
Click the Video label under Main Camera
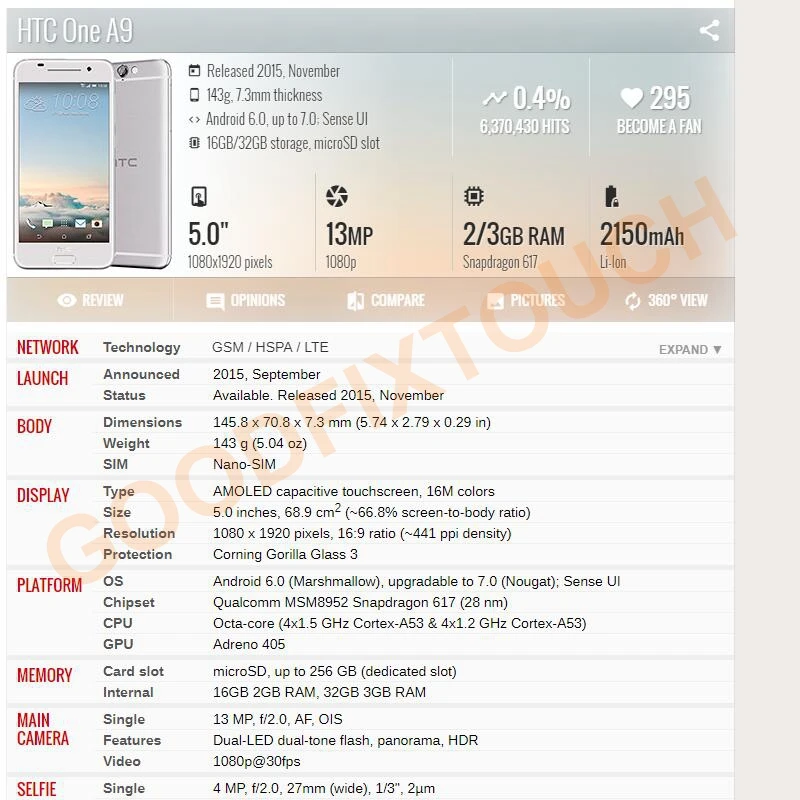point(121,761)
